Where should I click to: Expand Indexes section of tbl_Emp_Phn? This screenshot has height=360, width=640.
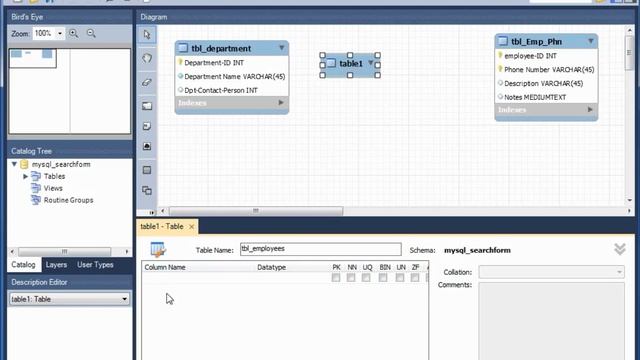pyautogui.click(x=590, y=109)
